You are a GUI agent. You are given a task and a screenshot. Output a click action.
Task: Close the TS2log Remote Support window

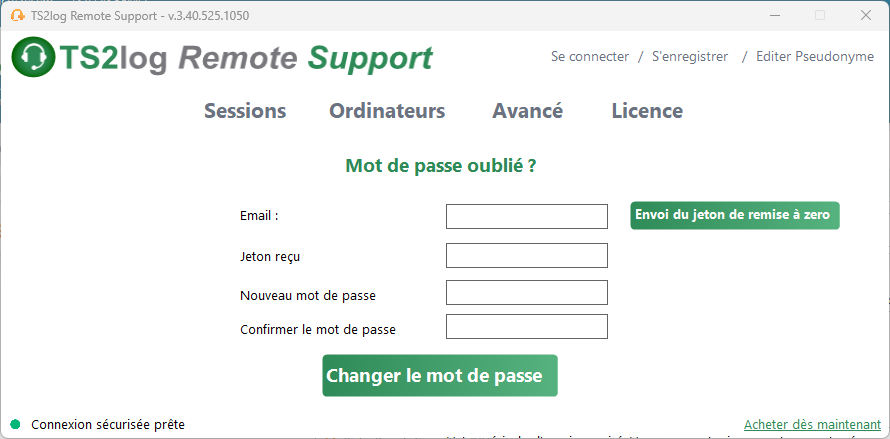(866, 15)
